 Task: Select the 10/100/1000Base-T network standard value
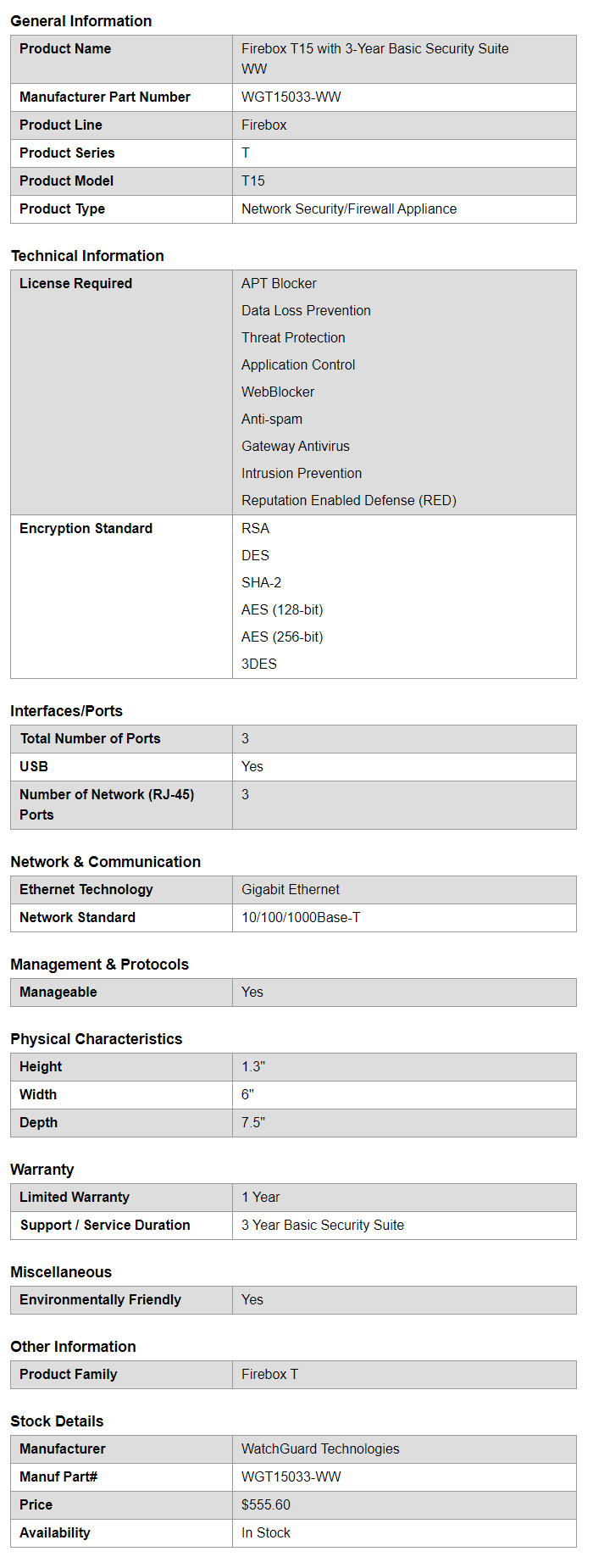click(x=301, y=918)
